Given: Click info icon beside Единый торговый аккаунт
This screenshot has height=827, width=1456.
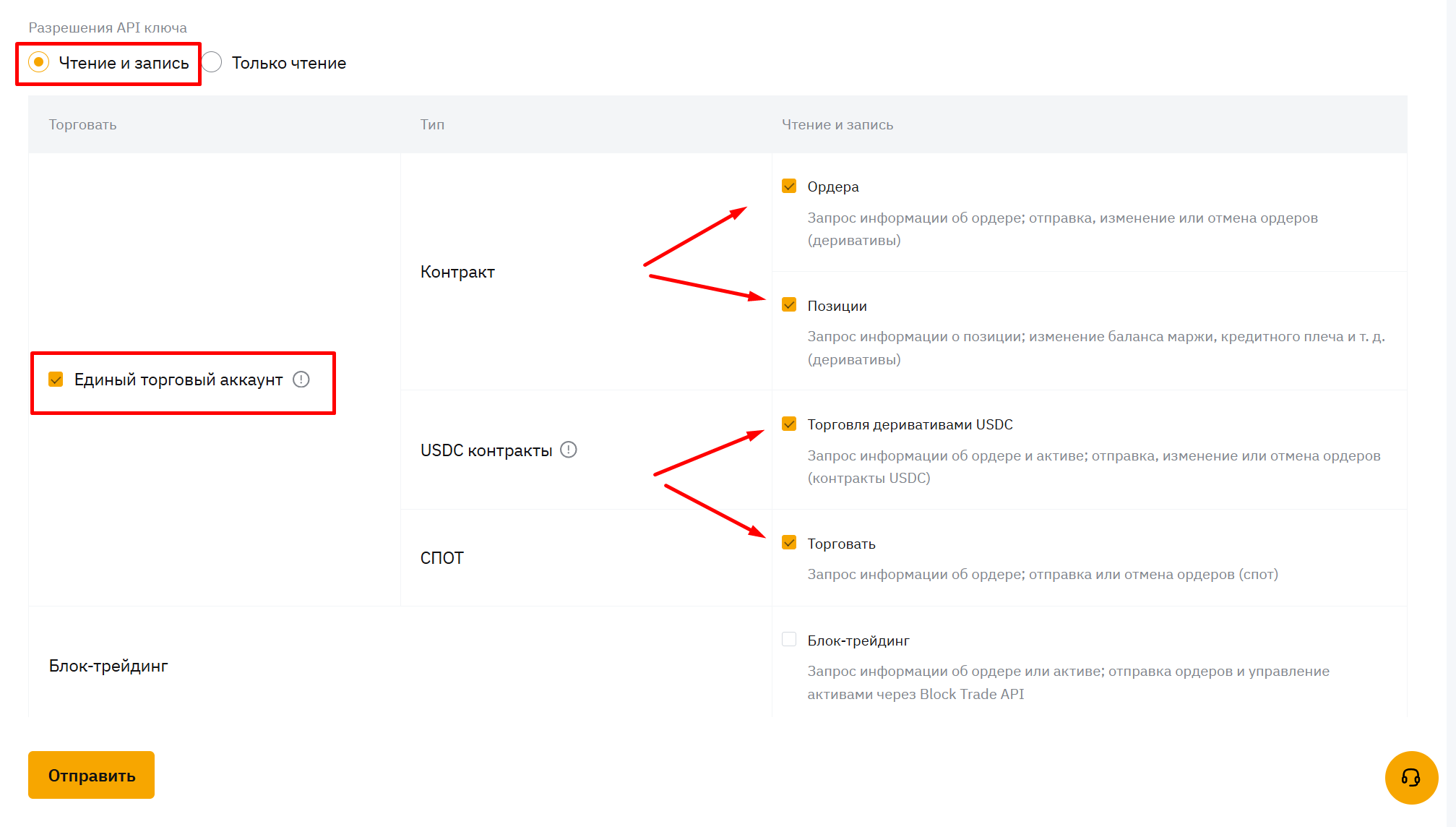Looking at the screenshot, I should tap(301, 380).
